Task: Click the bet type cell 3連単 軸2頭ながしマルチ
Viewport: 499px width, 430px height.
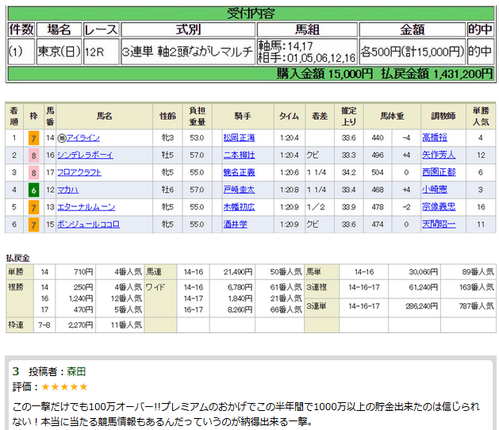Action: [x=188, y=51]
